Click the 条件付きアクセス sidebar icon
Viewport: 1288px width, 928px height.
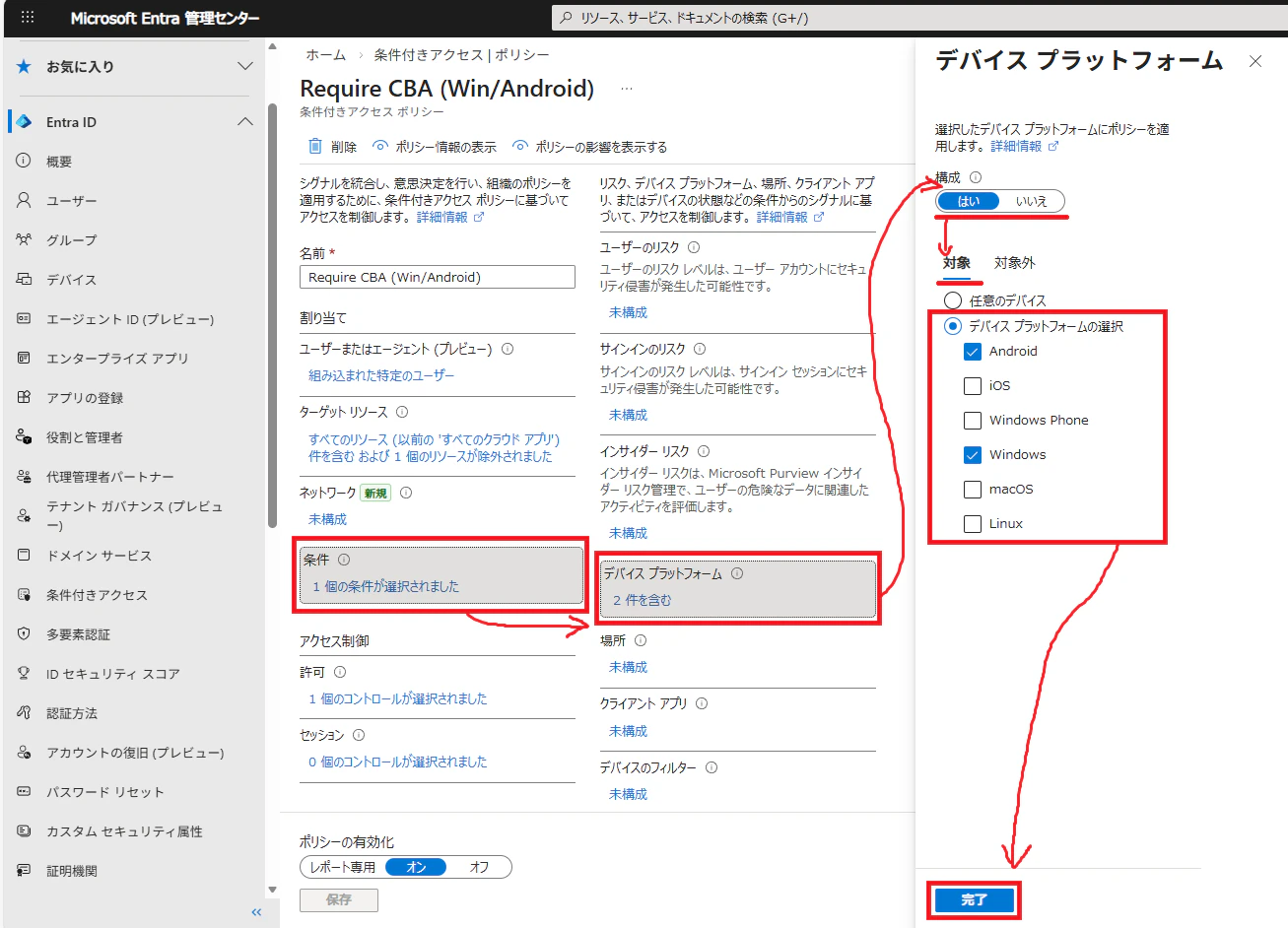pyautogui.click(x=24, y=594)
